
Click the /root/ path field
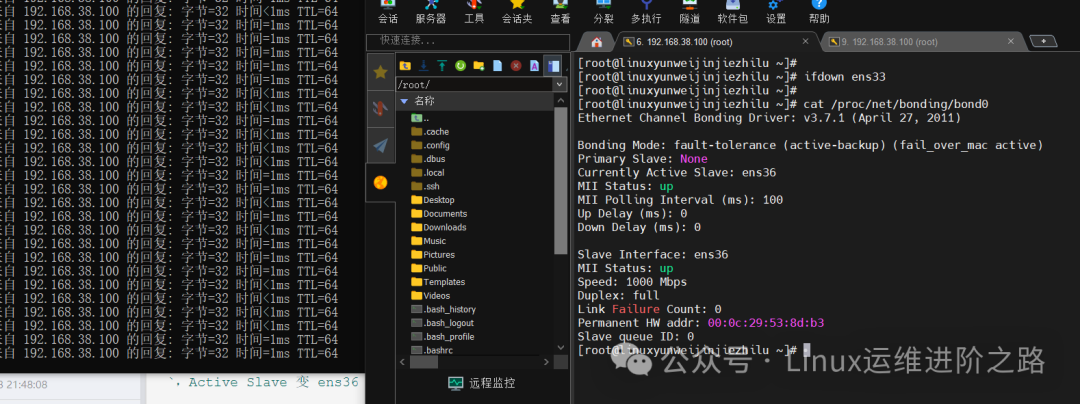pyautogui.click(x=474, y=85)
